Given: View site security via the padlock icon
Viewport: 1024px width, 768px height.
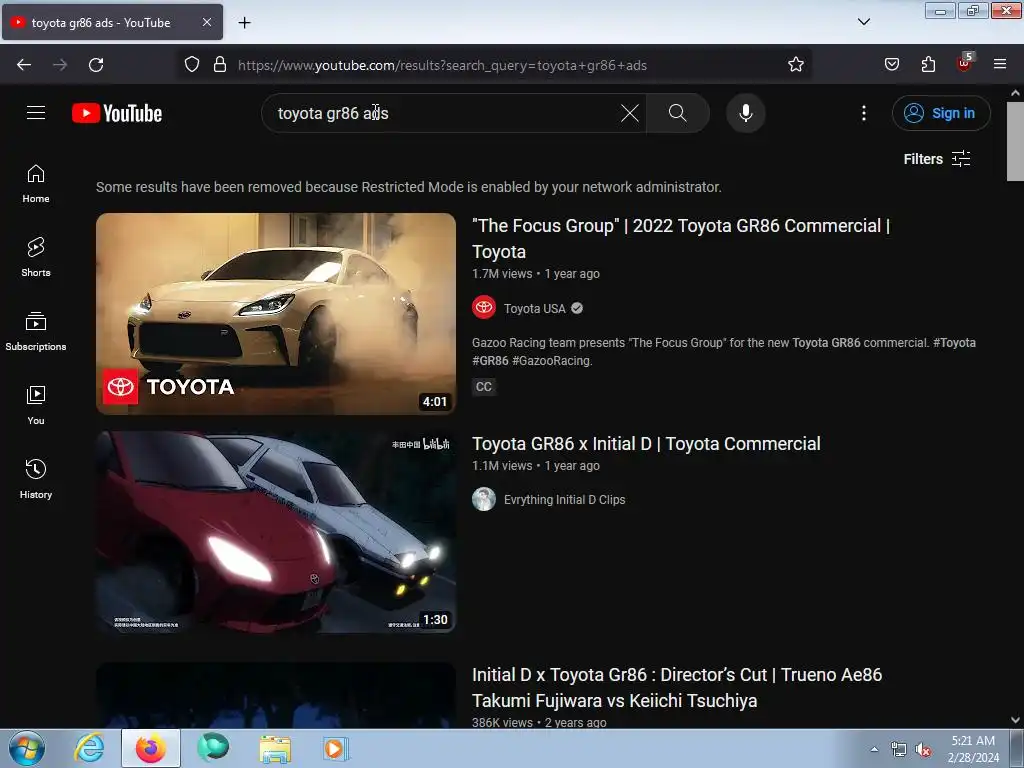Looking at the screenshot, I should (220, 65).
